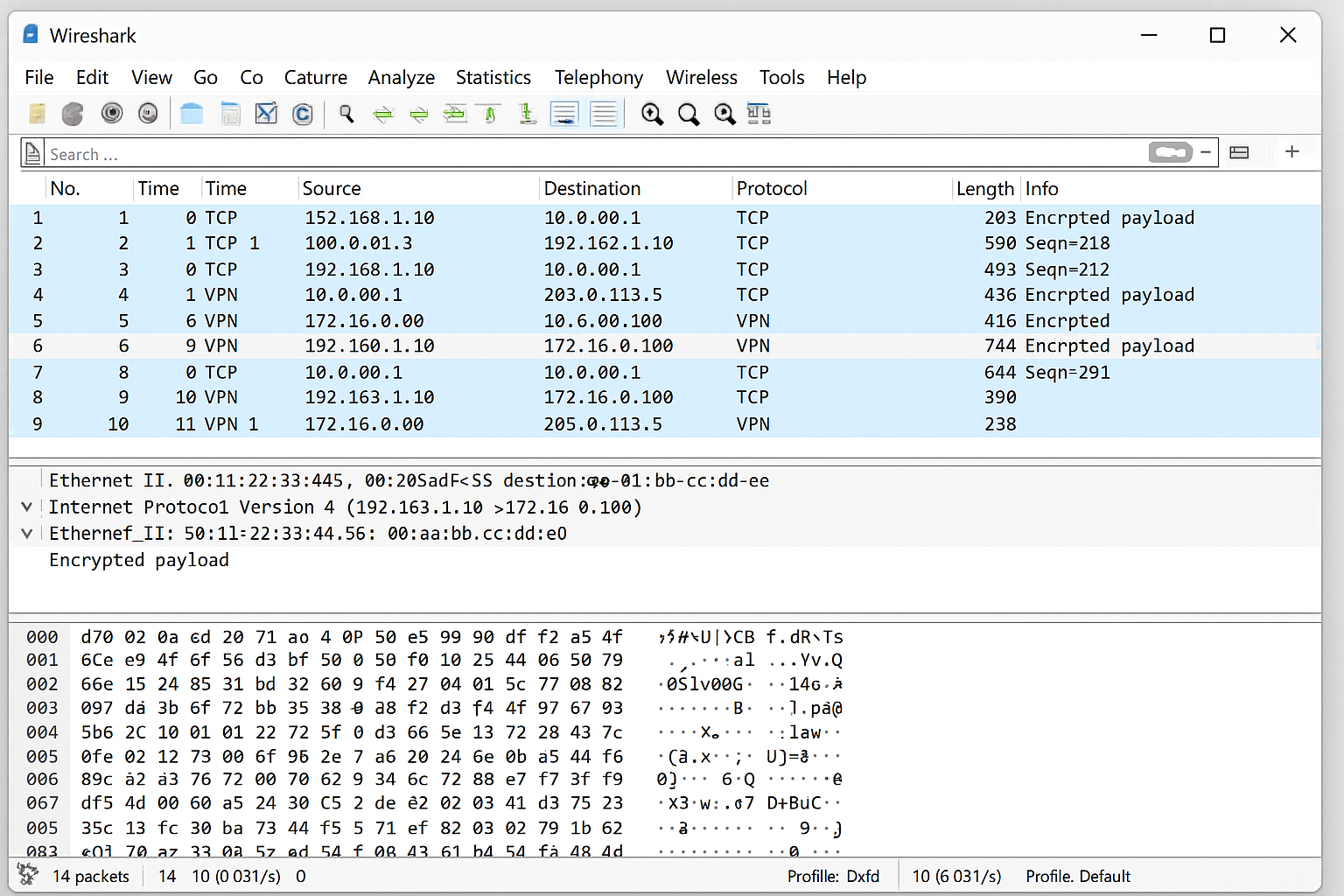Expand the Ethernef_II tree row
Image resolution: width=1344 pixels, height=896 pixels.
27,533
